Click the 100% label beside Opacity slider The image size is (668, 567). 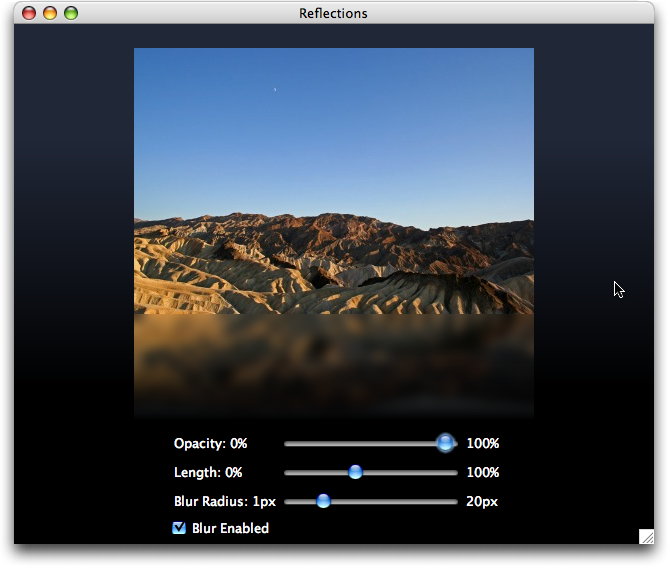tap(483, 443)
